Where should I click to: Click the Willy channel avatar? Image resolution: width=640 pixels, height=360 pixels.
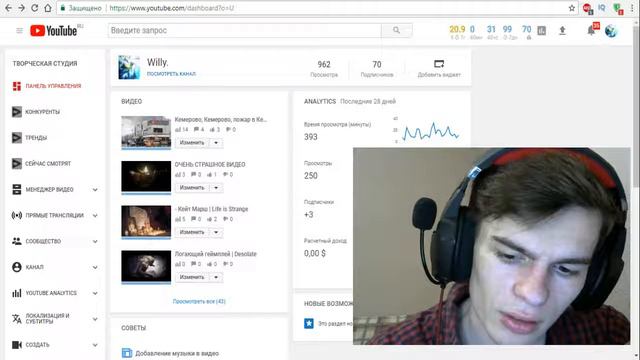coord(129,67)
